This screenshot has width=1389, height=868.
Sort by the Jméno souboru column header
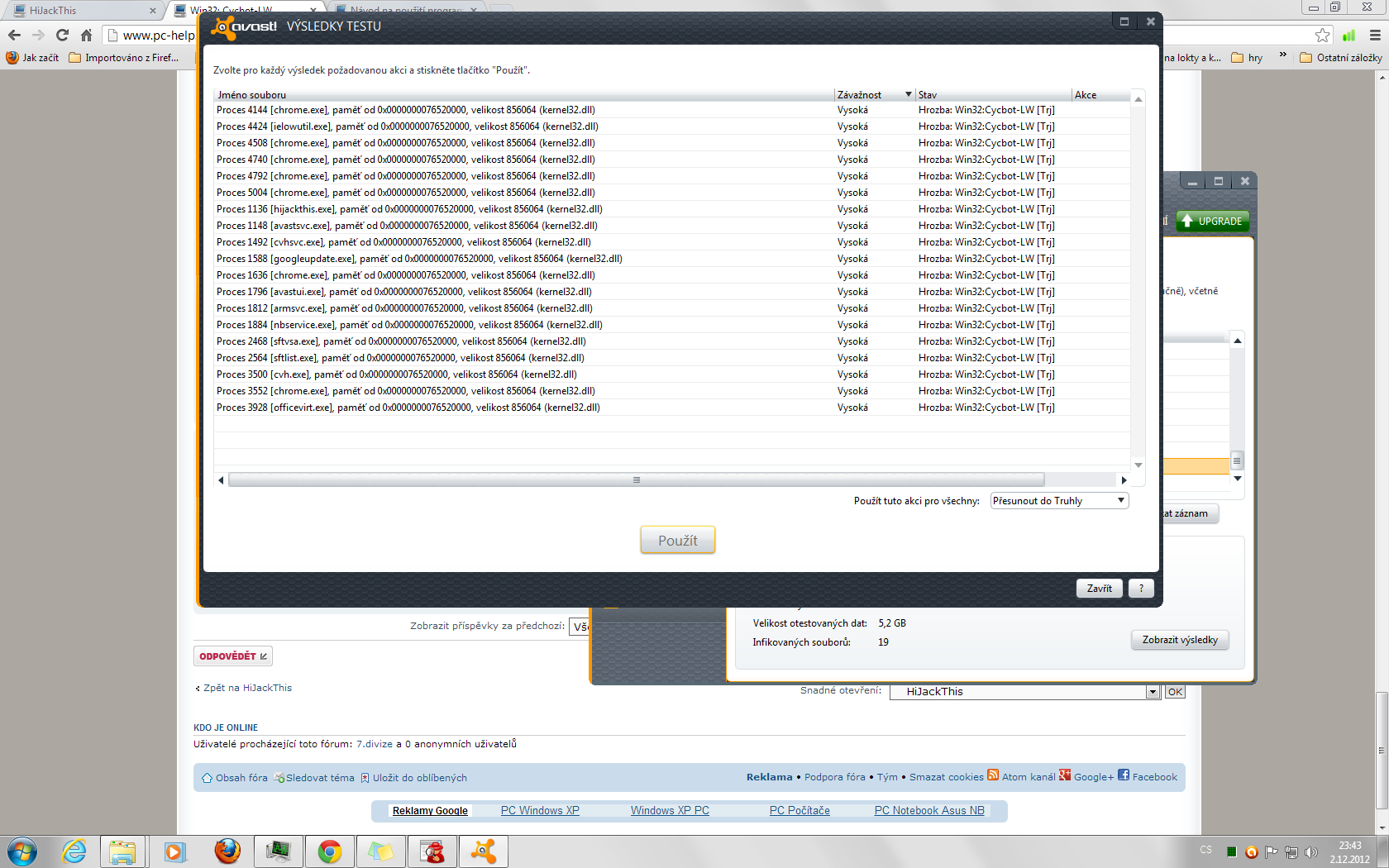(x=524, y=95)
